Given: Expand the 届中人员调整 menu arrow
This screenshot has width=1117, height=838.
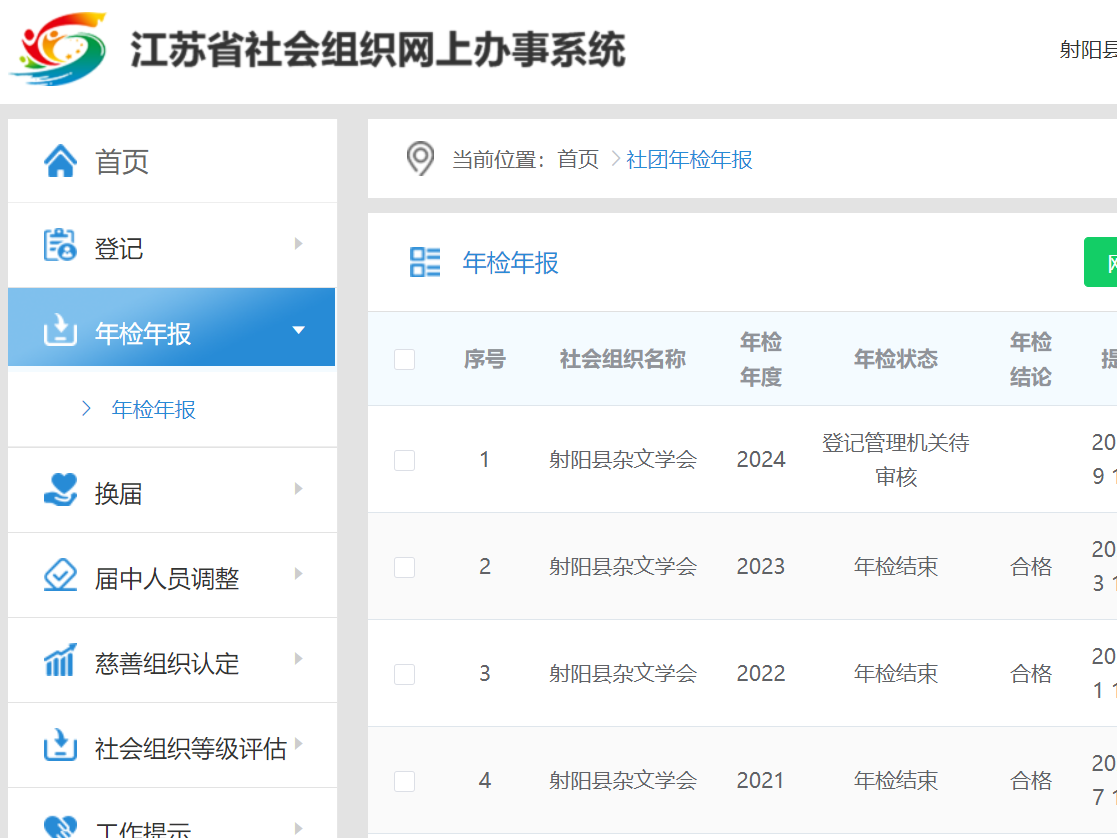Looking at the screenshot, I should (x=298, y=574).
